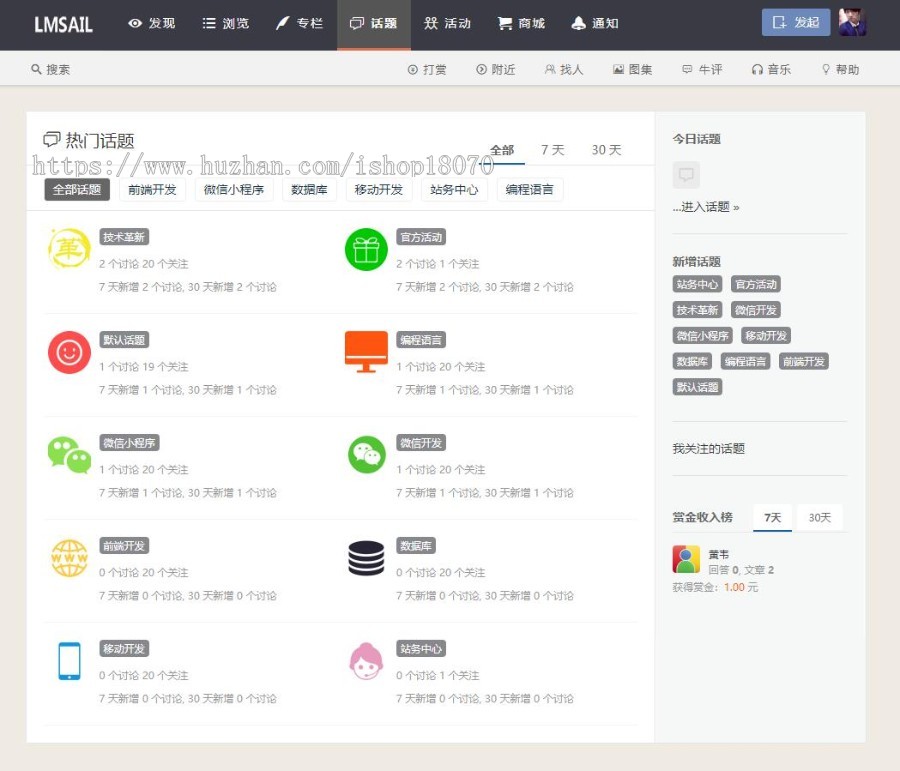Viewport: 900px width, 771px height.
Task: Click the 数据库 database stack icon
Action: coord(366,558)
